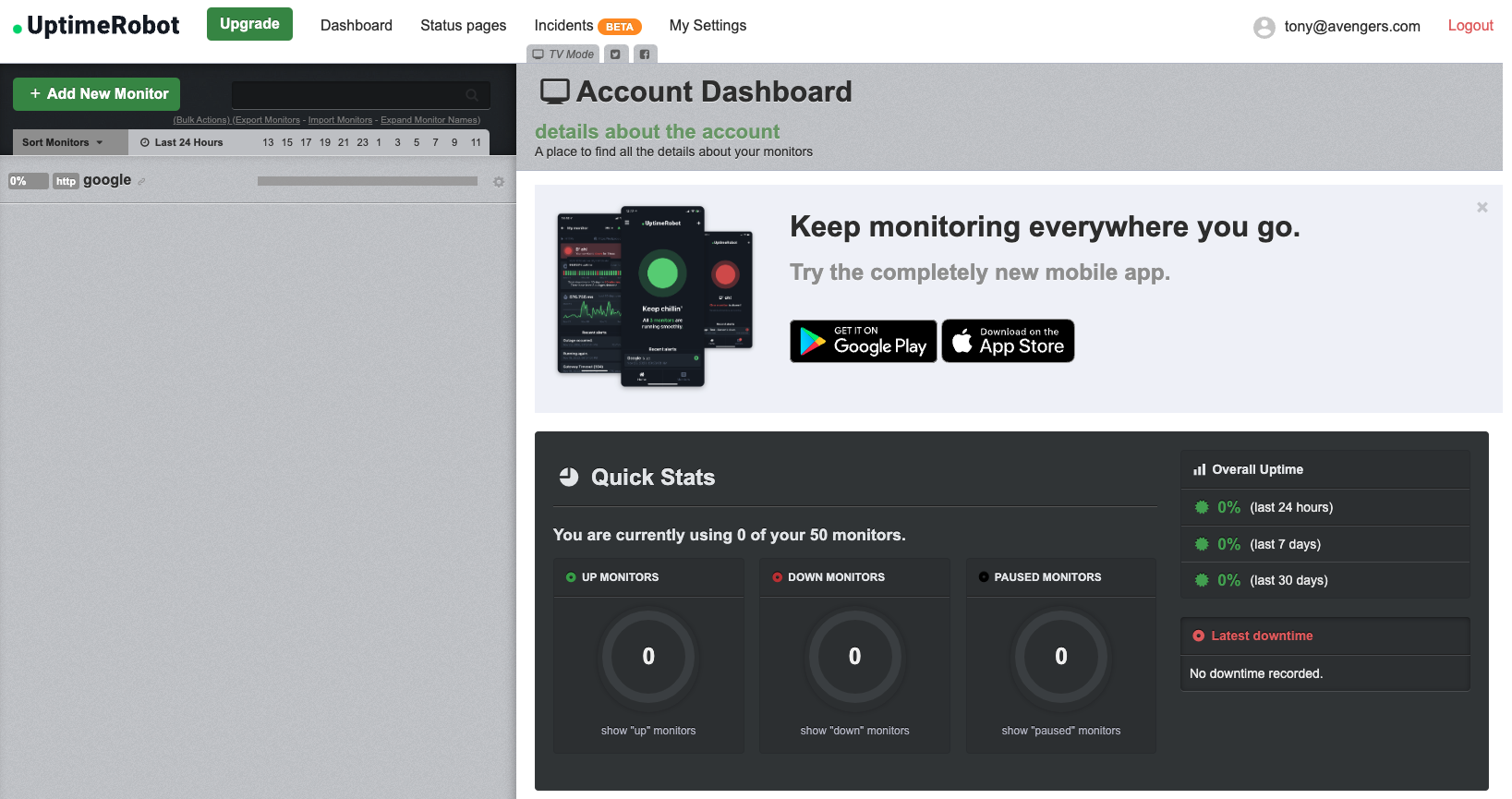
Task: Open My Settings in the top navigation
Action: [708, 26]
